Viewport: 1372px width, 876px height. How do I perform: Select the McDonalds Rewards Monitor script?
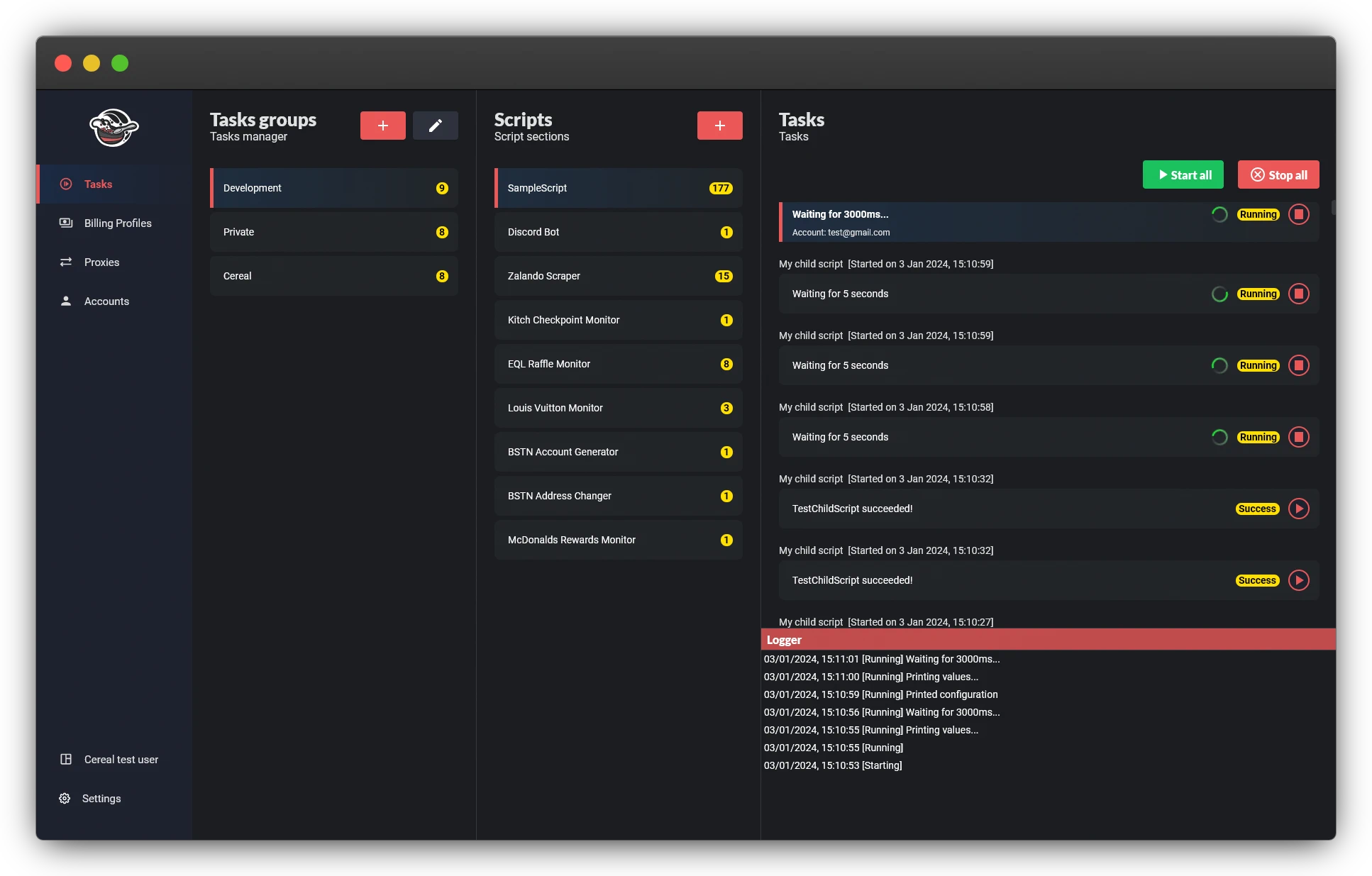point(618,540)
